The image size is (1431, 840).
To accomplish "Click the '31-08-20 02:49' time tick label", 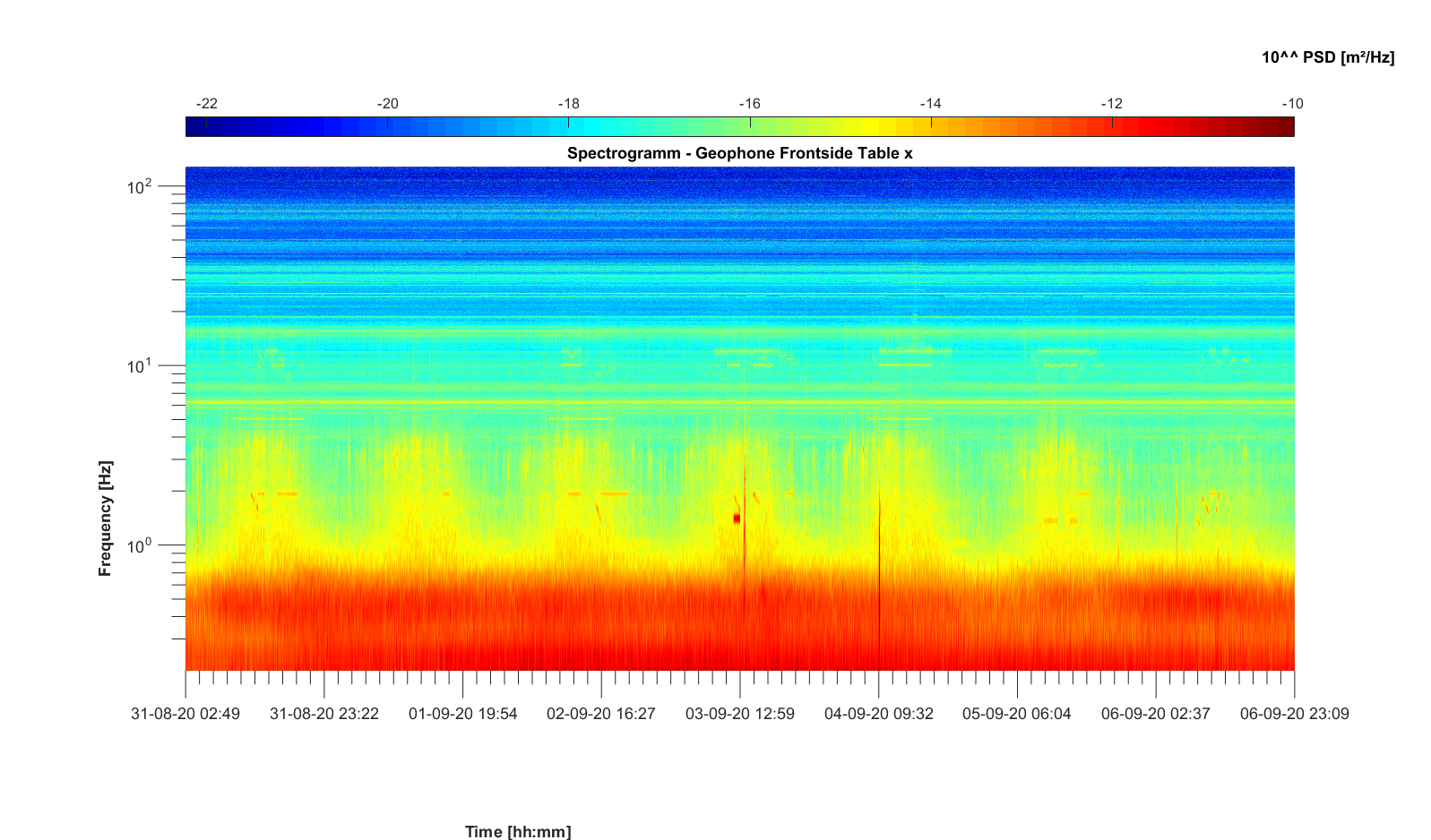I will click(185, 714).
